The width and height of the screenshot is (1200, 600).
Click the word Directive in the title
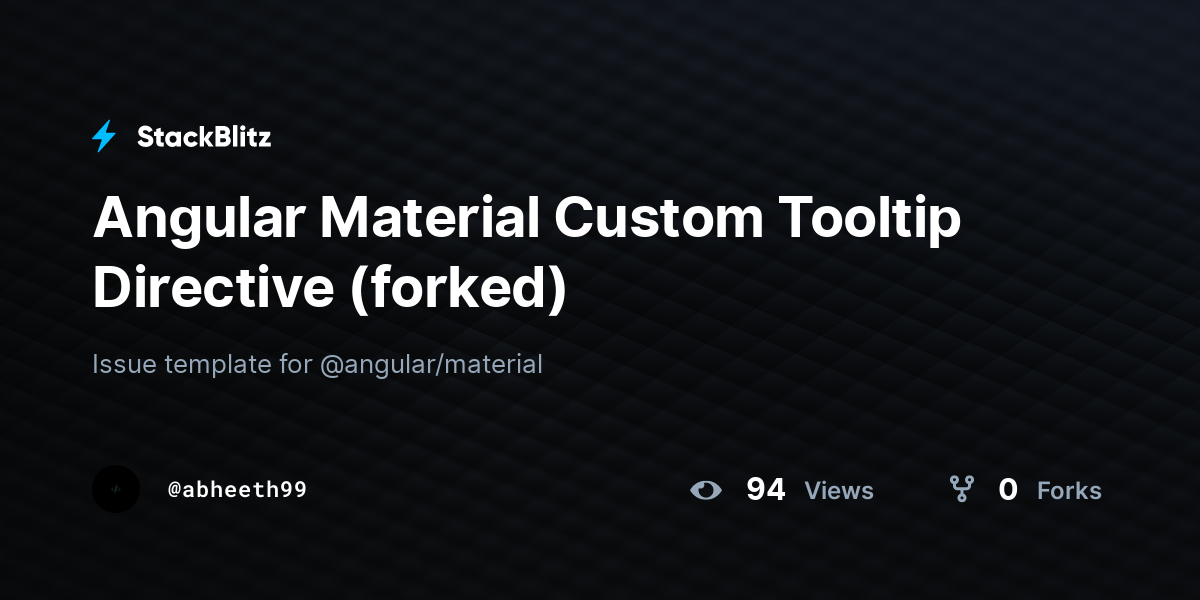coord(213,288)
